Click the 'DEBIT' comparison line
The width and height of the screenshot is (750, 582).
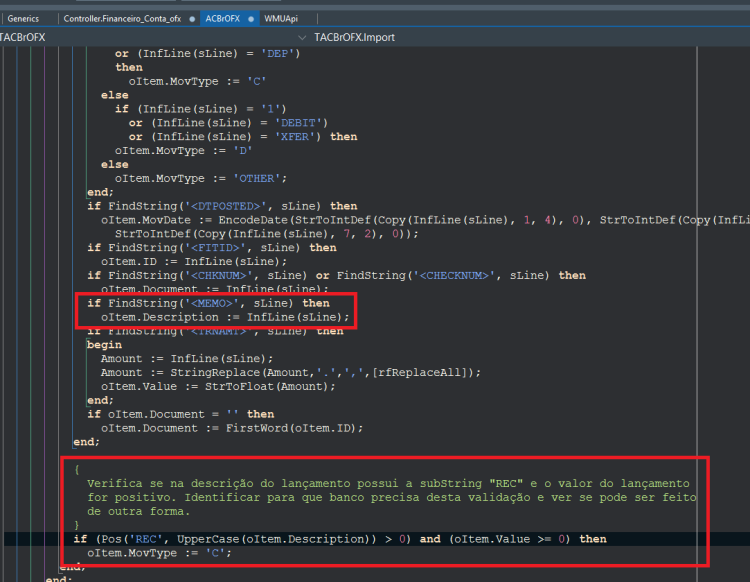pyautogui.click(x=228, y=123)
